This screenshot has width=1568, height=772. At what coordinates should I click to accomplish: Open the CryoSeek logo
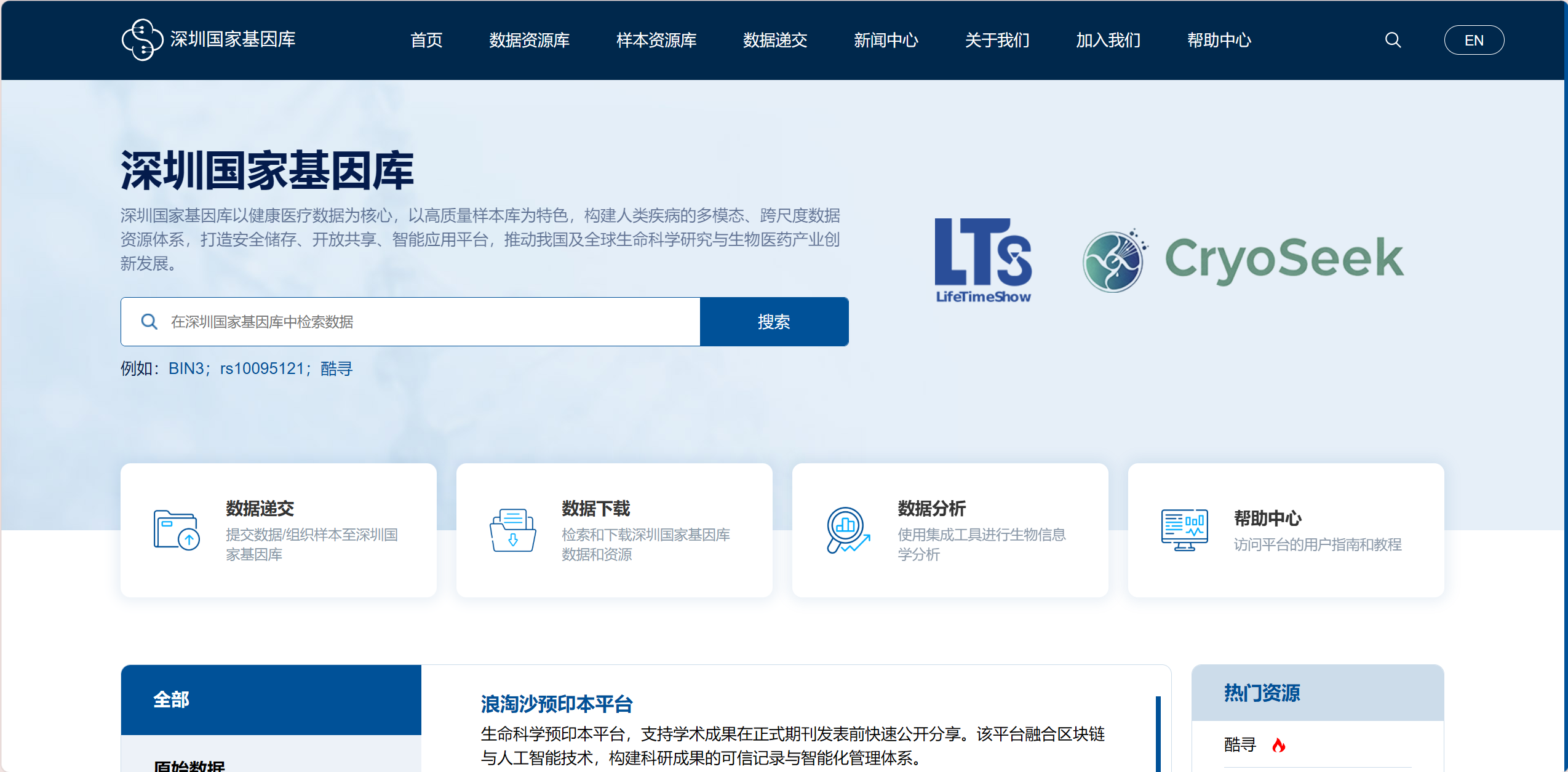coord(1243,260)
